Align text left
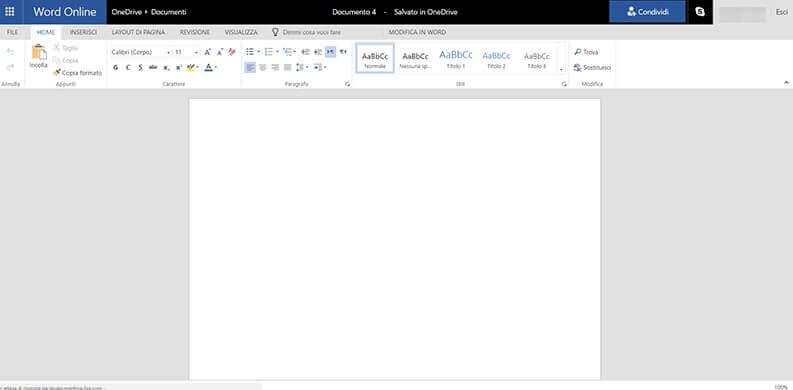Viewport: 793px width, 390px height. 250,67
